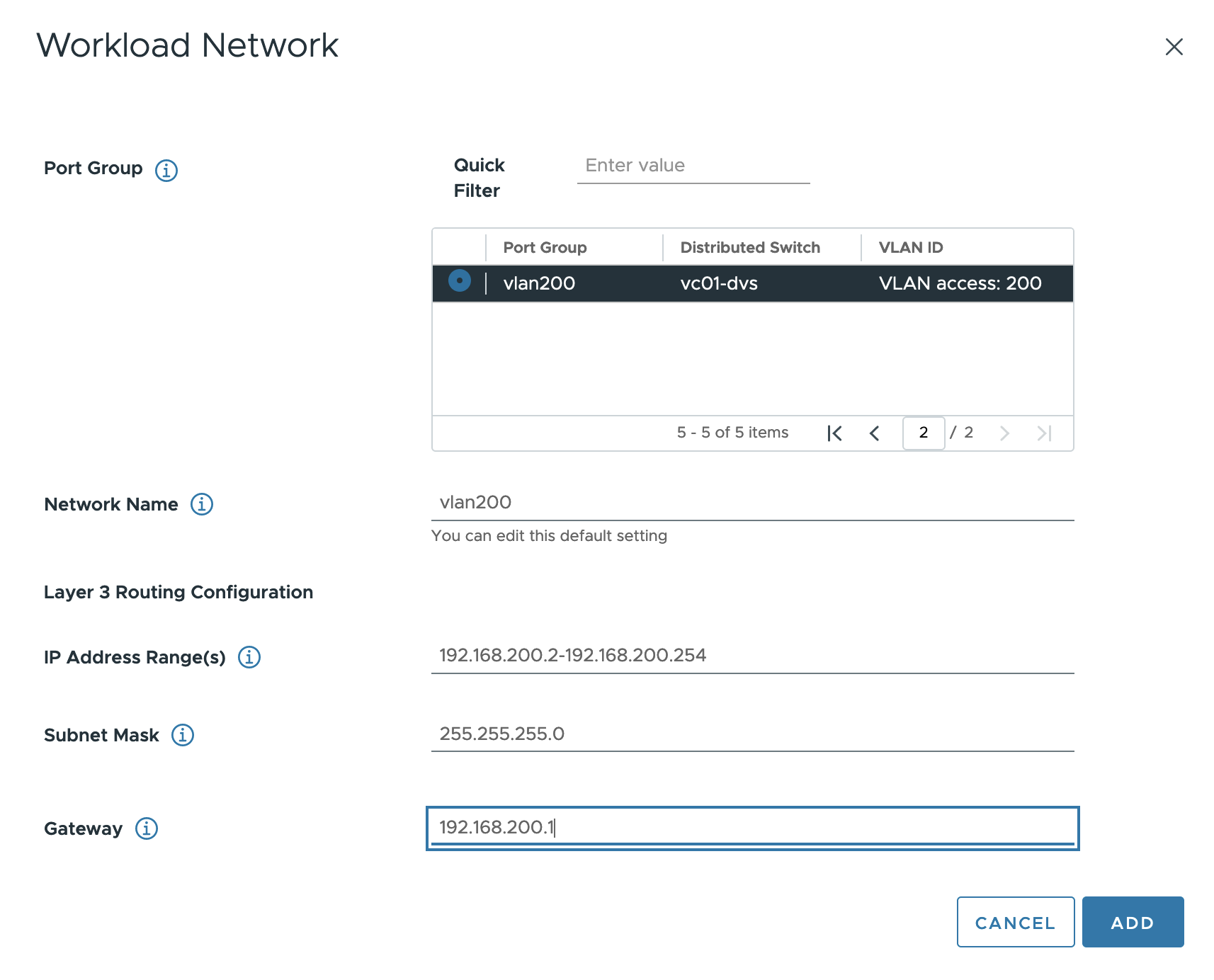The image size is (1214, 980).
Task: Click the ADD button
Action: click(1133, 922)
